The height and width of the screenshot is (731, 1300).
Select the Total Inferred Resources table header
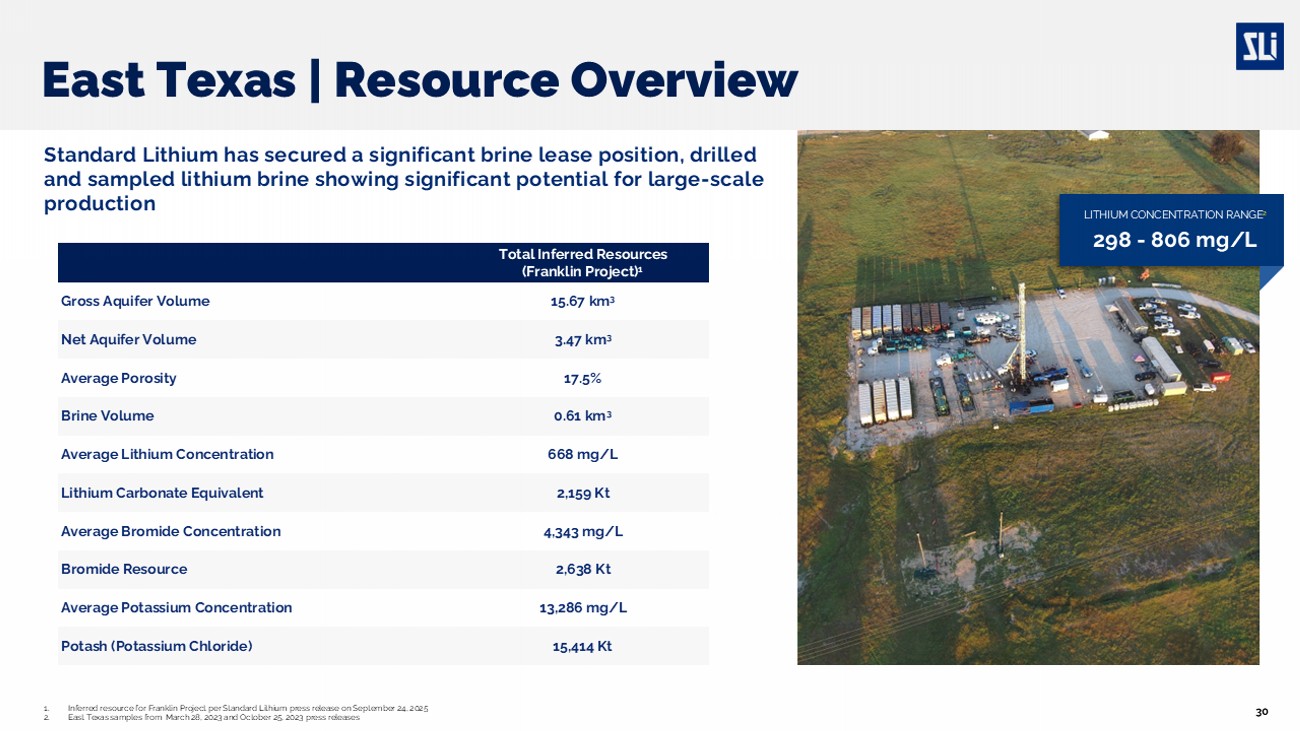[x=582, y=263]
